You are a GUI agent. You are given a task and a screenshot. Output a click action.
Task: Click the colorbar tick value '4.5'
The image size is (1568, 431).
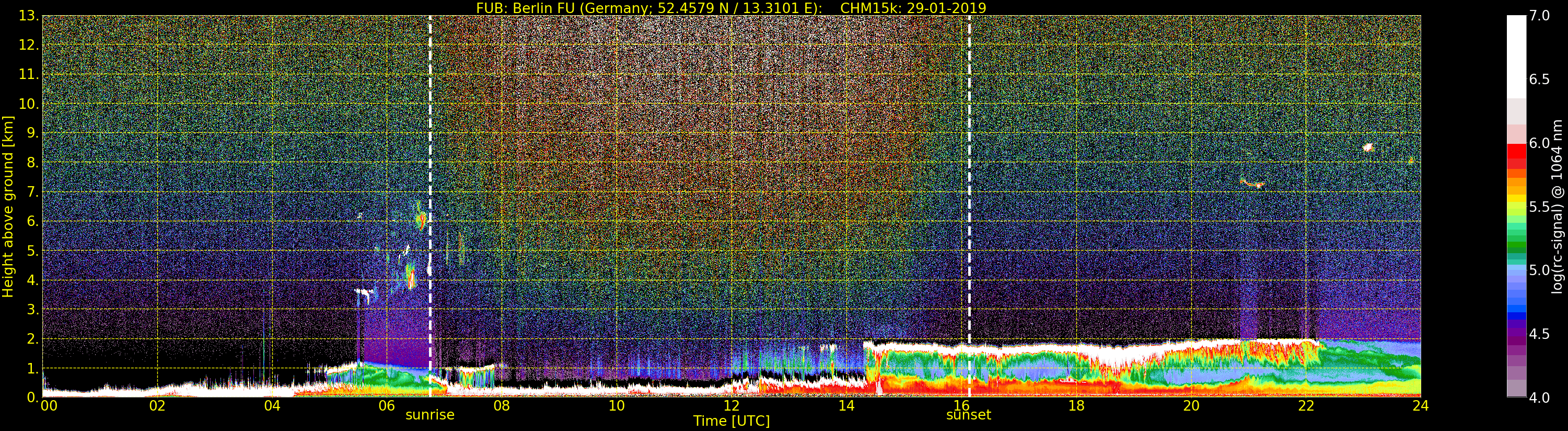pos(1539,334)
